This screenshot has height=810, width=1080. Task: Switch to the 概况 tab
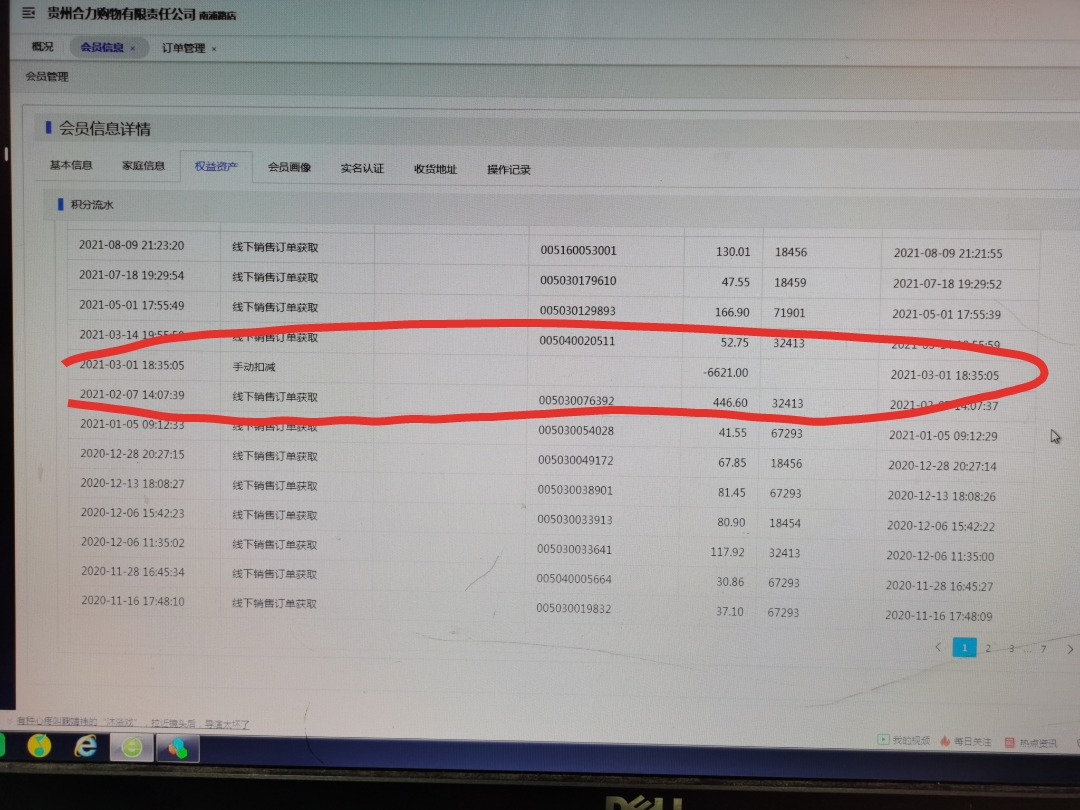pos(42,47)
